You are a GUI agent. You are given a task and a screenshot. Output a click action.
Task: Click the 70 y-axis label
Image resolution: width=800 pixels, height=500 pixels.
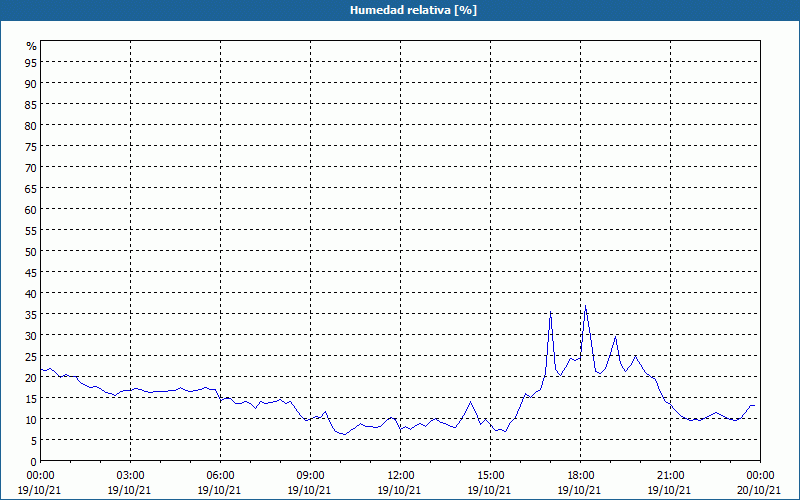(31, 167)
